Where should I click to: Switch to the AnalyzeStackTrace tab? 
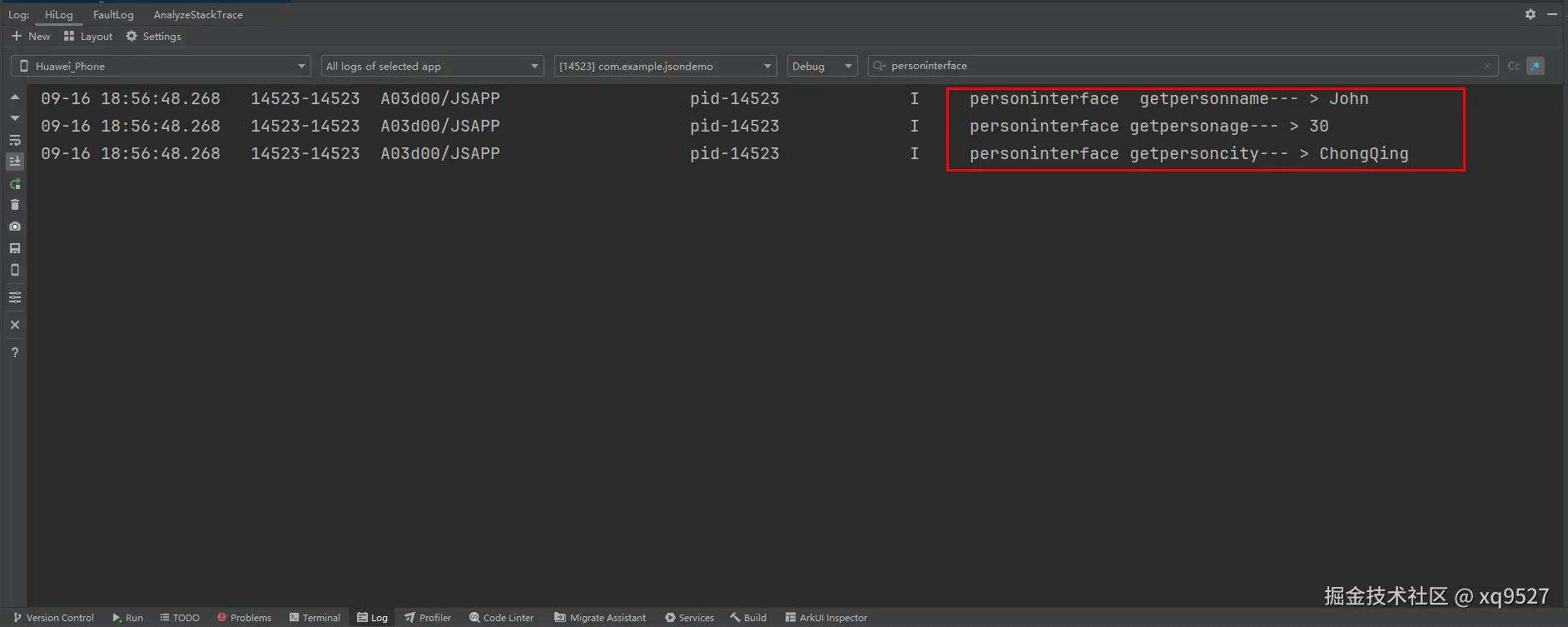[198, 15]
